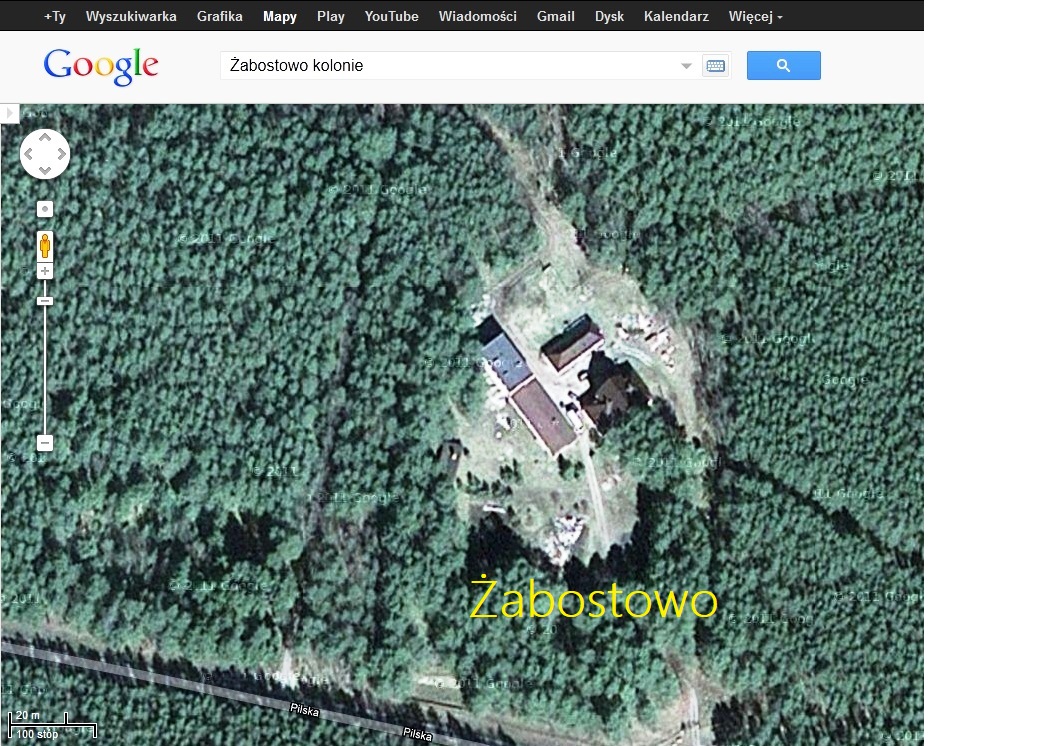Open the on-screen keyboard input tool
Screen dimensions: 1055x746
715,66
